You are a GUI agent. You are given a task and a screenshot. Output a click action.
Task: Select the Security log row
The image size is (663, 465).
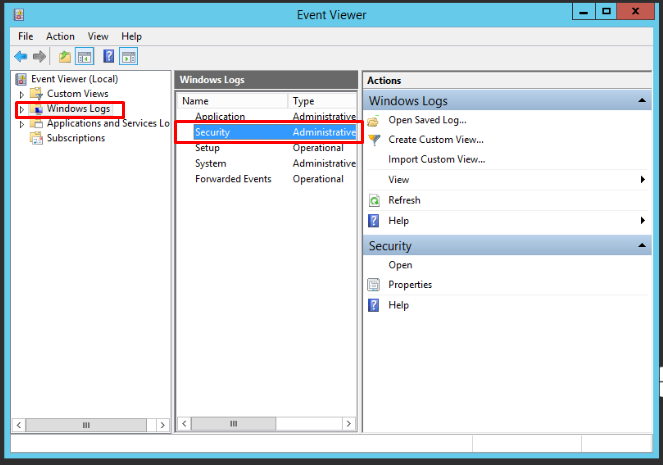267,132
